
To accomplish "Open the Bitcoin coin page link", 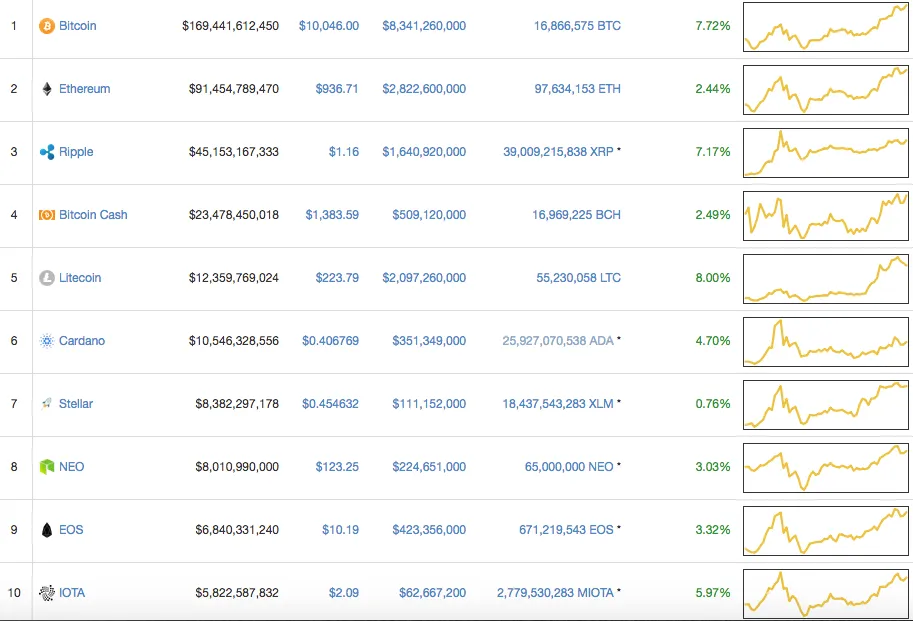I will click(x=77, y=26).
